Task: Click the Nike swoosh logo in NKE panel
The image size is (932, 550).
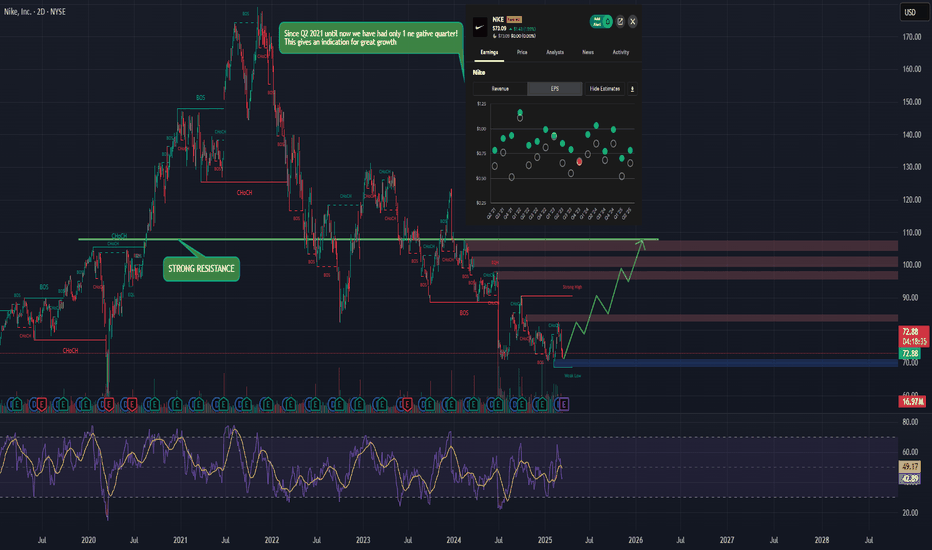Action: [x=480, y=27]
